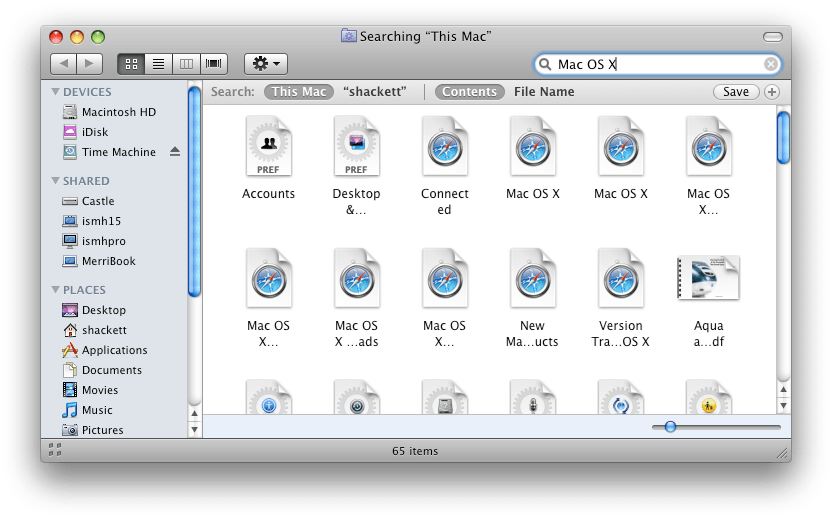Select 'Contents' search type

coord(469,92)
